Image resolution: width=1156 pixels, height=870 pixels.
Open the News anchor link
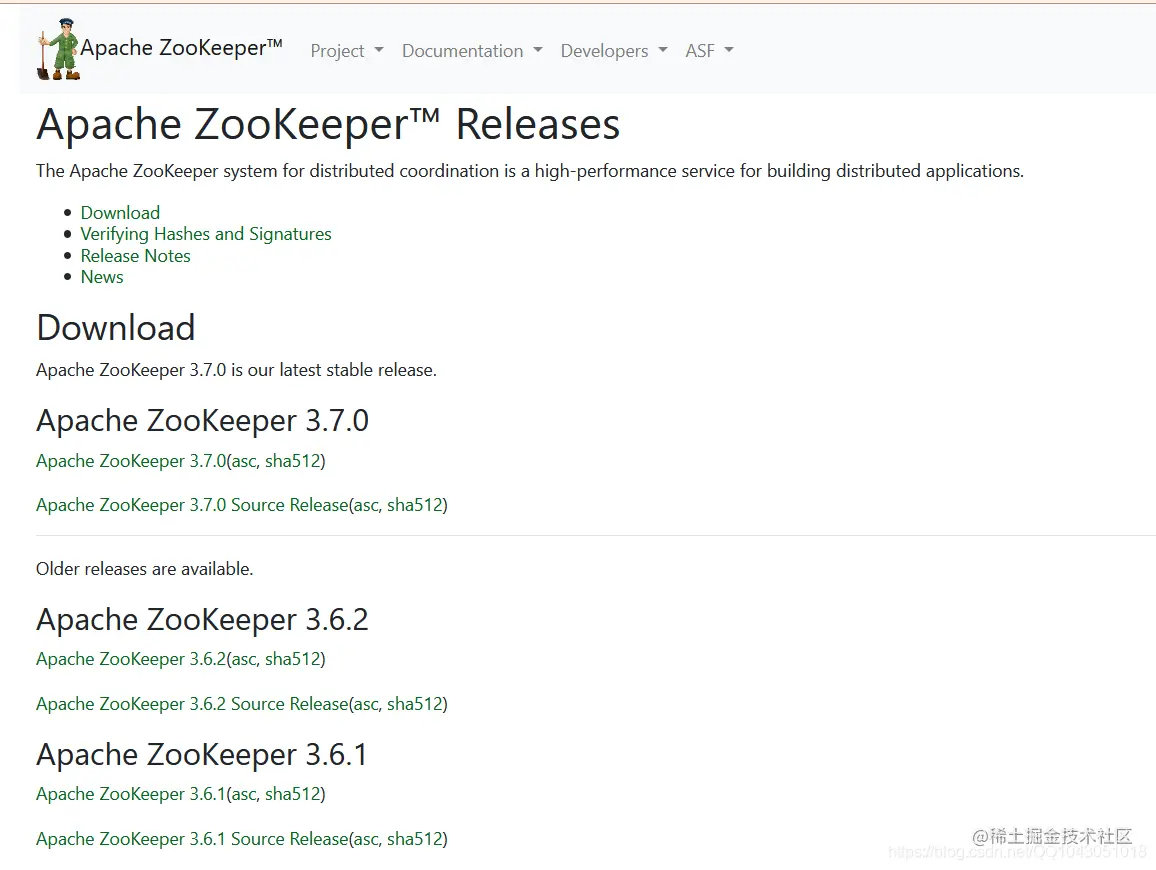(102, 277)
